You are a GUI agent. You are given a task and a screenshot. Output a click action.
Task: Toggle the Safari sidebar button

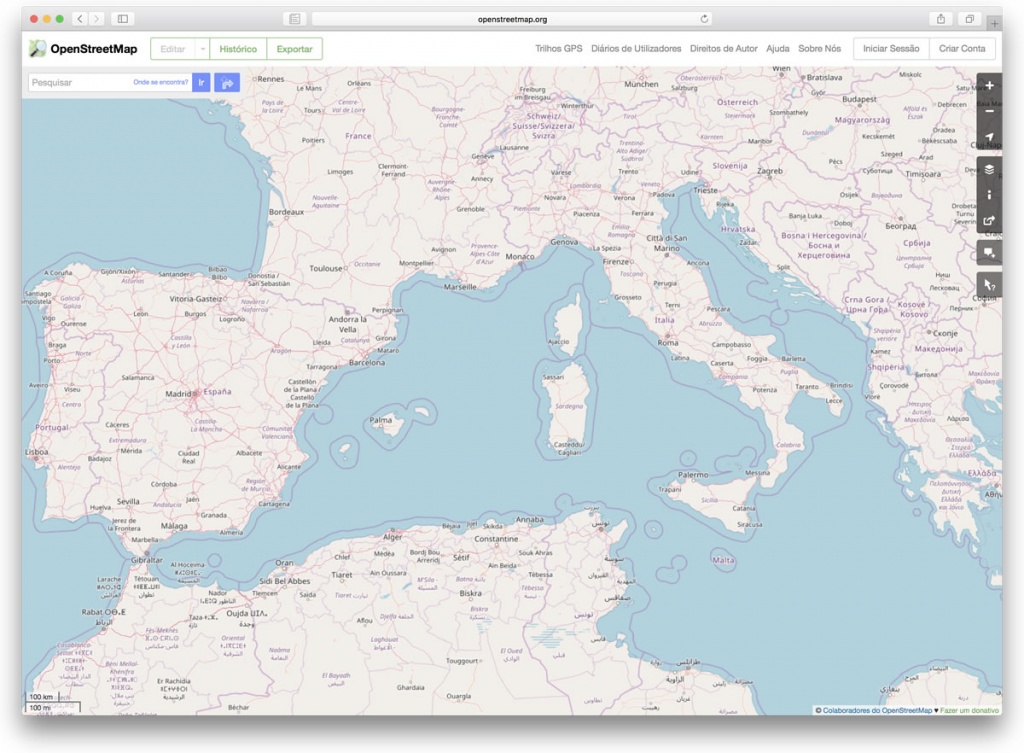coord(122,19)
